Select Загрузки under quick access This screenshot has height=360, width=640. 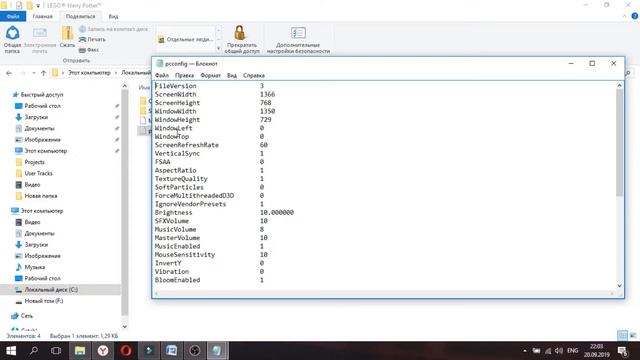pyautogui.click(x=36, y=117)
